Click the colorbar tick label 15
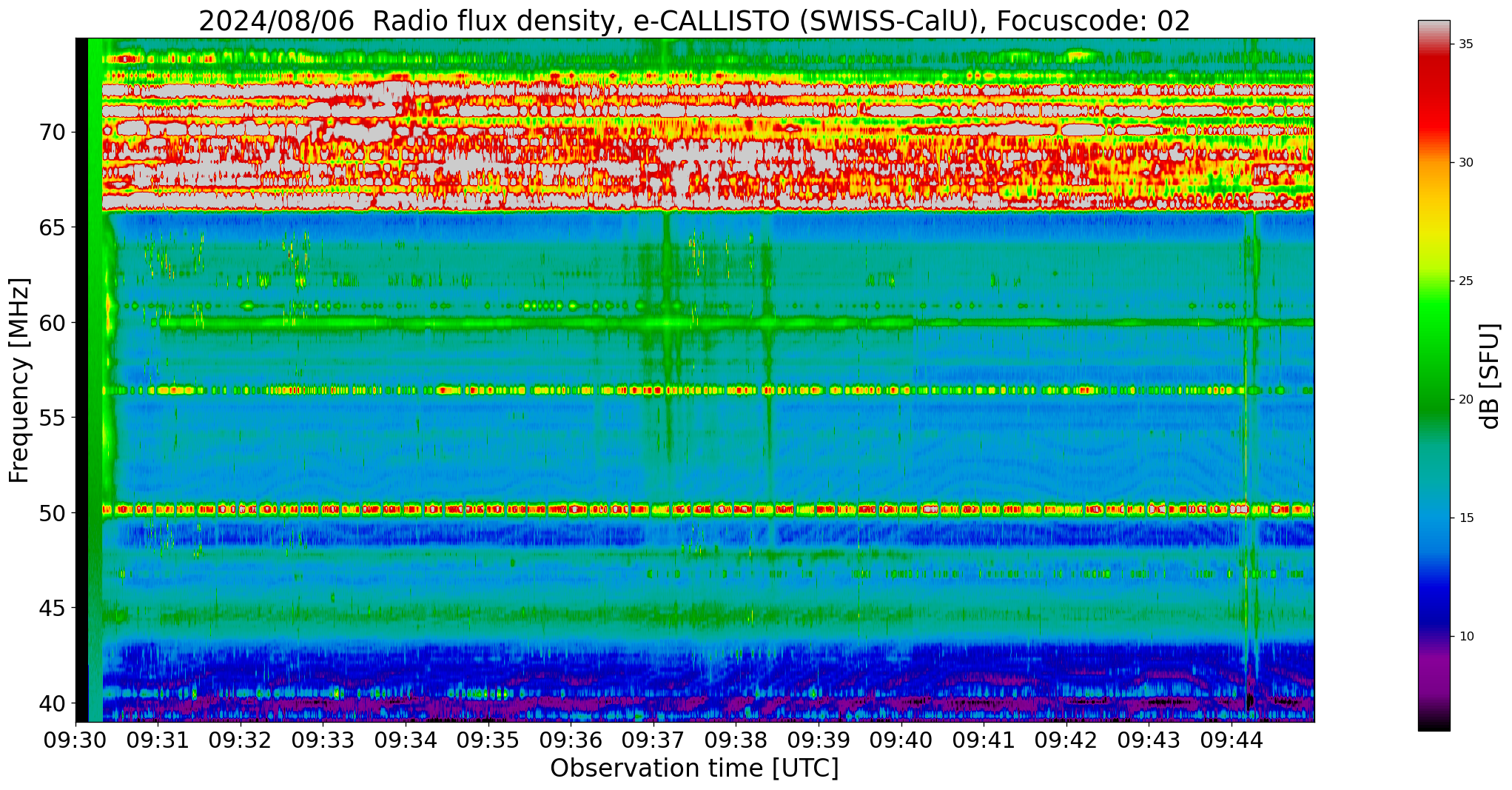1512x790 pixels. tap(1465, 518)
